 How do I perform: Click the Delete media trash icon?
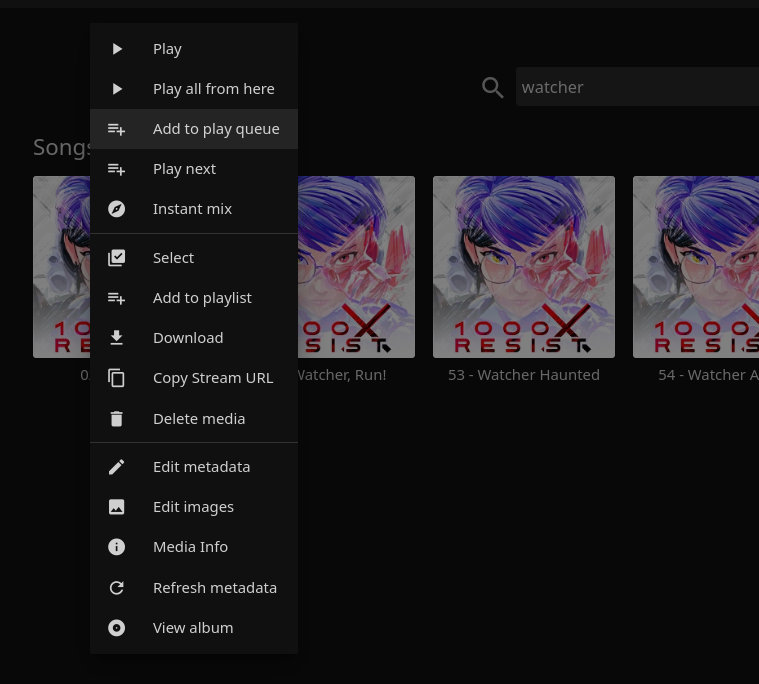pyautogui.click(x=117, y=419)
